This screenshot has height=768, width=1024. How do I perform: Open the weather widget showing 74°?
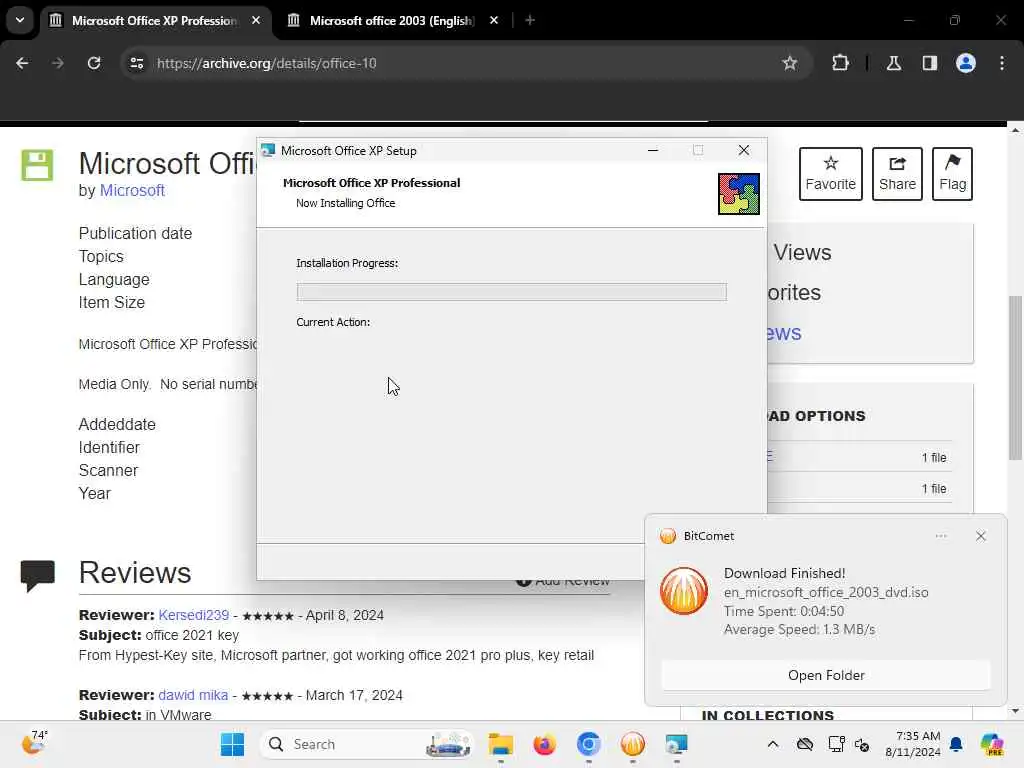(34, 743)
